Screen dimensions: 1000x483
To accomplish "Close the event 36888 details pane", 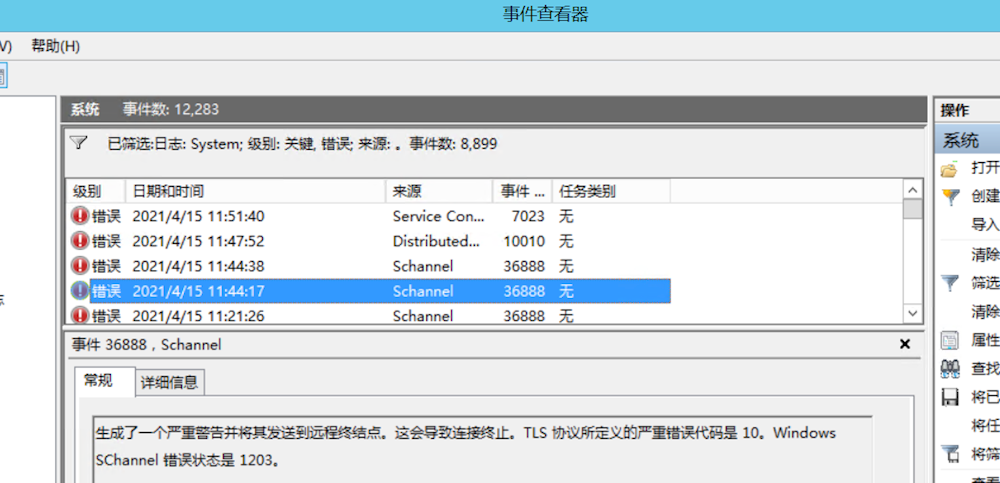I will (905, 344).
